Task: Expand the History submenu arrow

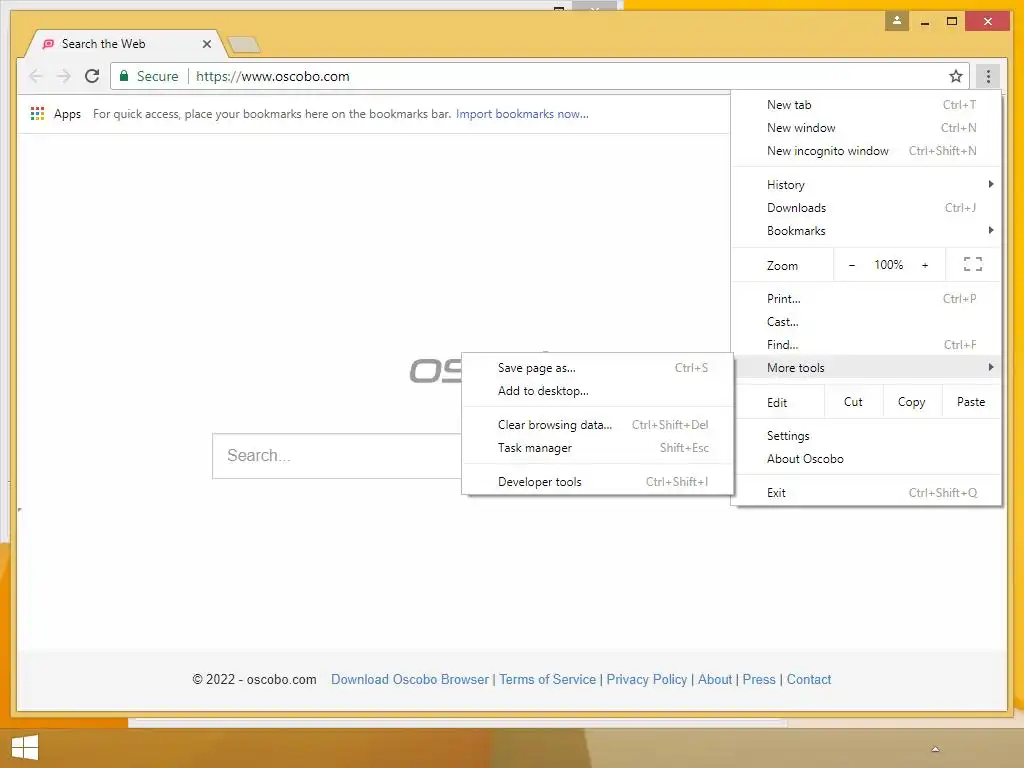Action: click(x=991, y=184)
